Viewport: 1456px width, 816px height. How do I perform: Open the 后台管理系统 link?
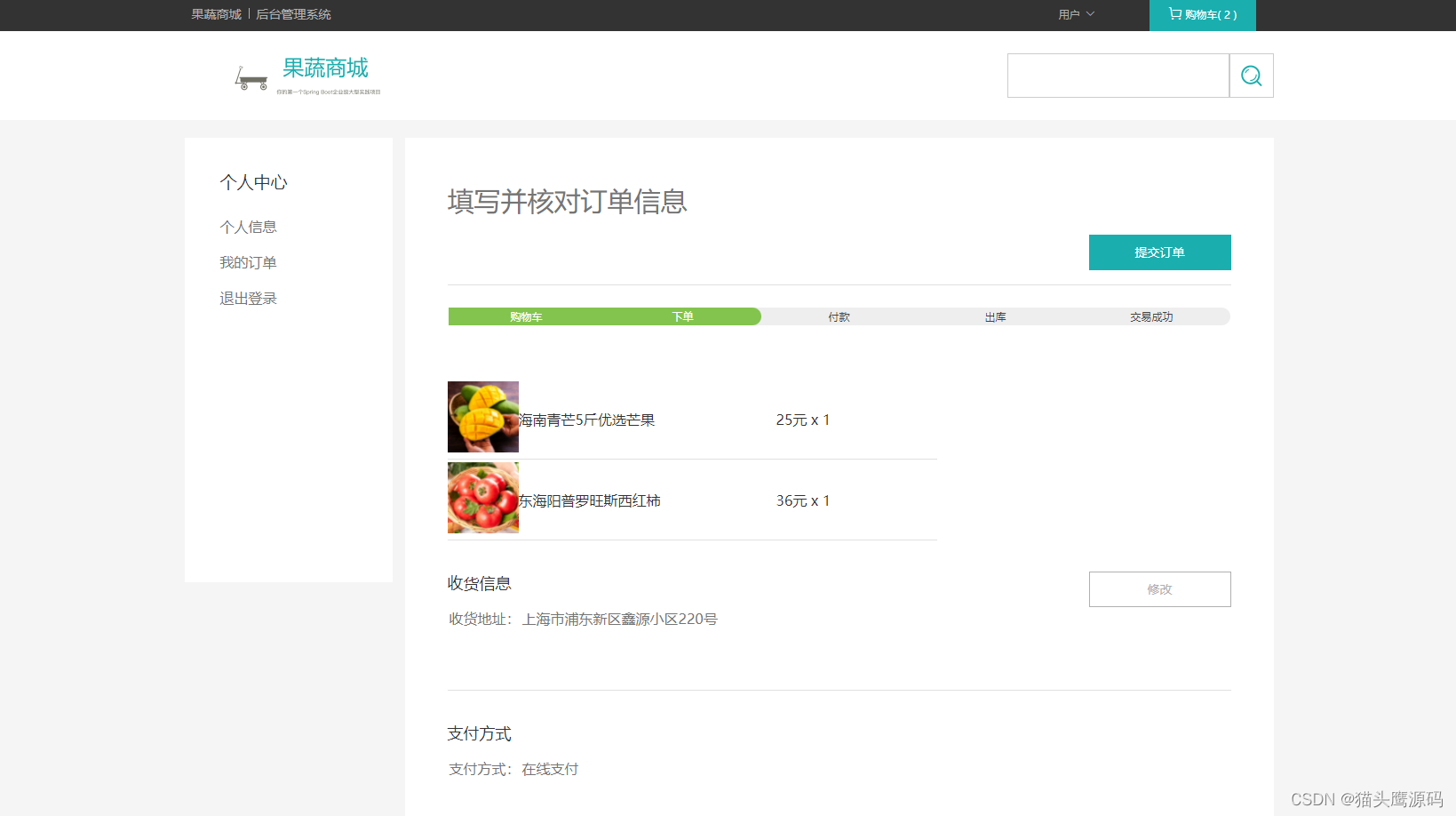(x=293, y=15)
